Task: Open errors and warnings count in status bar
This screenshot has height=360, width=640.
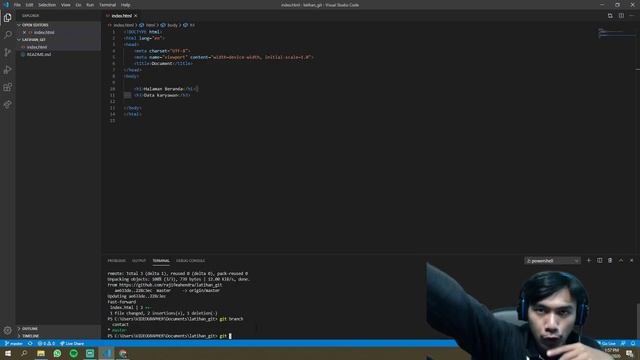Action: [46, 344]
